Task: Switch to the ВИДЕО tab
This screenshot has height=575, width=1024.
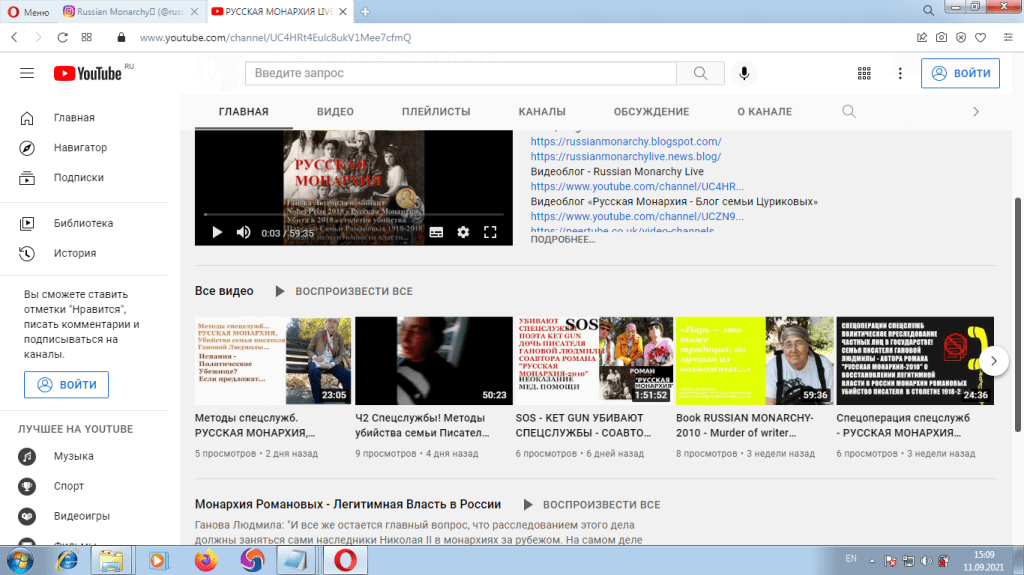Action: (335, 112)
